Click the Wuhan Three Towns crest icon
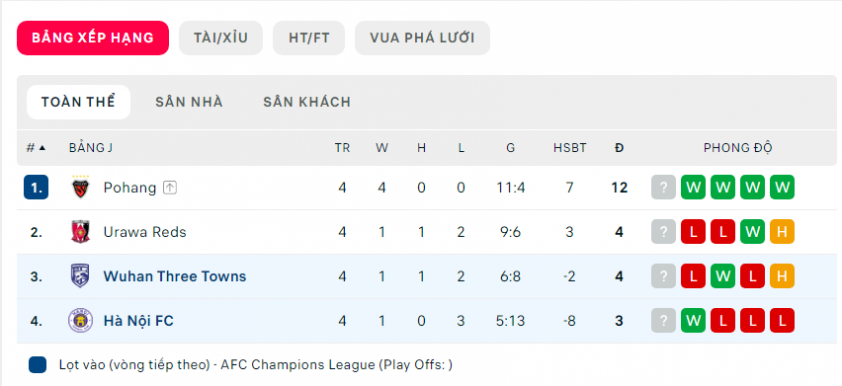This screenshot has width=842, height=386. [x=81, y=276]
